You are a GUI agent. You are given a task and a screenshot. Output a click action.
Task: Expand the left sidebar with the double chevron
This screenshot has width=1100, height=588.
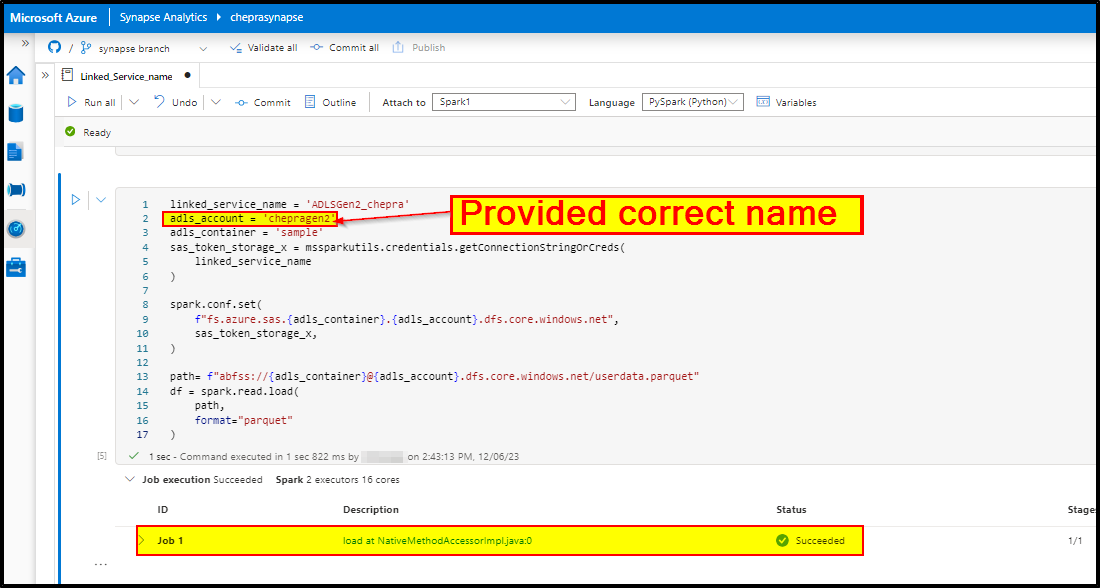25,43
